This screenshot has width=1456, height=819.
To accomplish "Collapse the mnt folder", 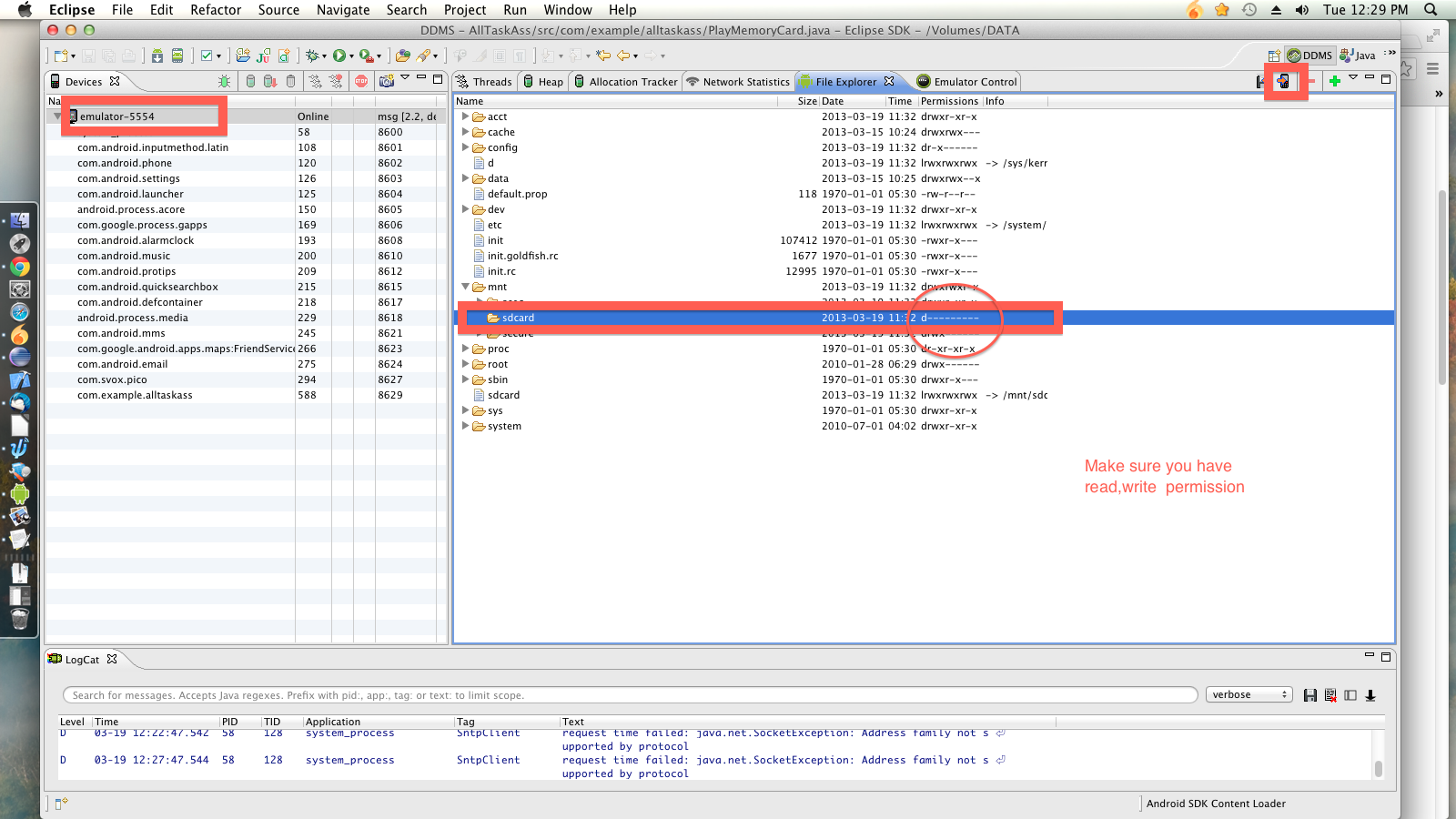I will [x=465, y=287].
